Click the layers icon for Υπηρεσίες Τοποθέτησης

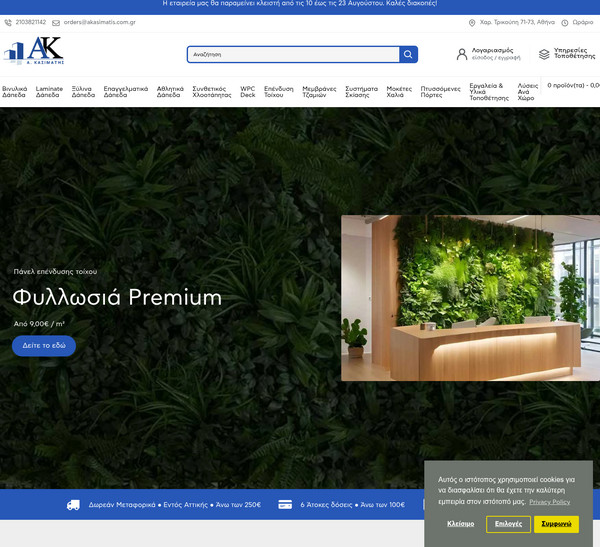click(544, 54)
